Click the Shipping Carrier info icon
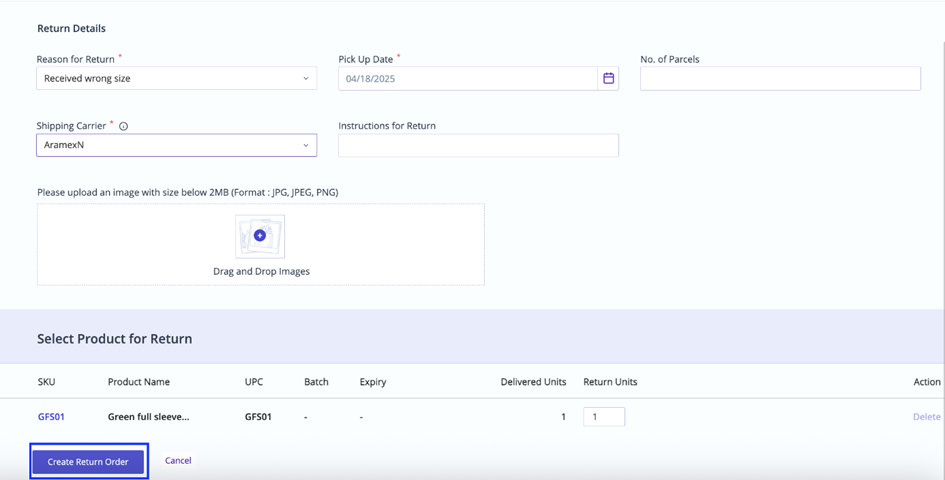 [x=124, y=127]
